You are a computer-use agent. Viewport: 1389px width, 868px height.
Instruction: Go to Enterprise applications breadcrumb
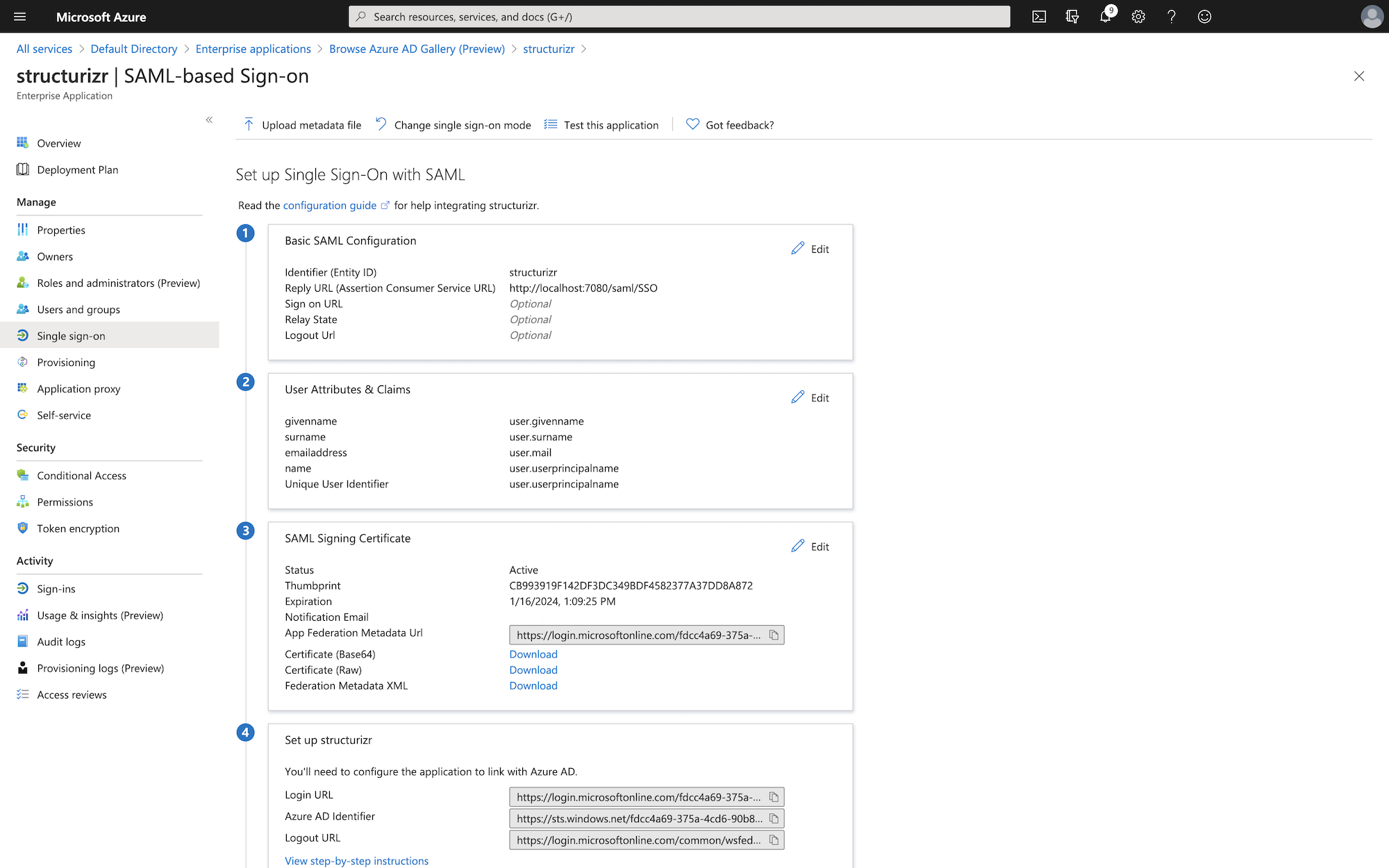[253, 49]
